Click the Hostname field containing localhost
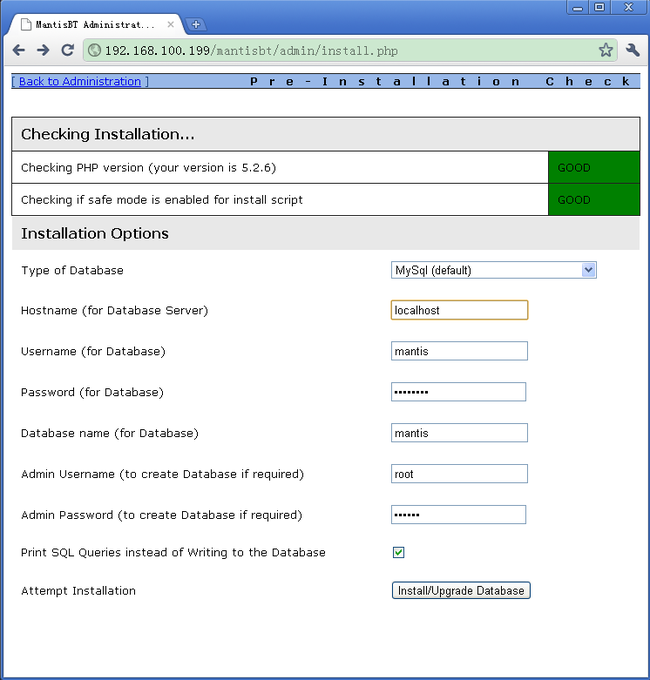 coord(459,310)
